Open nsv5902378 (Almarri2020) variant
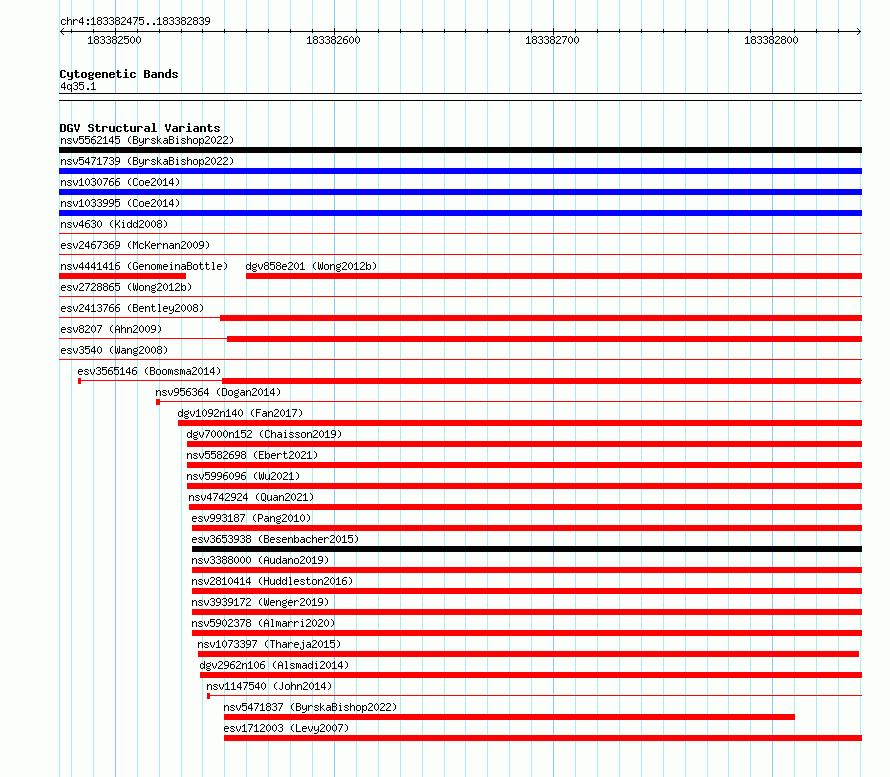Viewport: 890px width, 777px height. [x=263, y=623]
